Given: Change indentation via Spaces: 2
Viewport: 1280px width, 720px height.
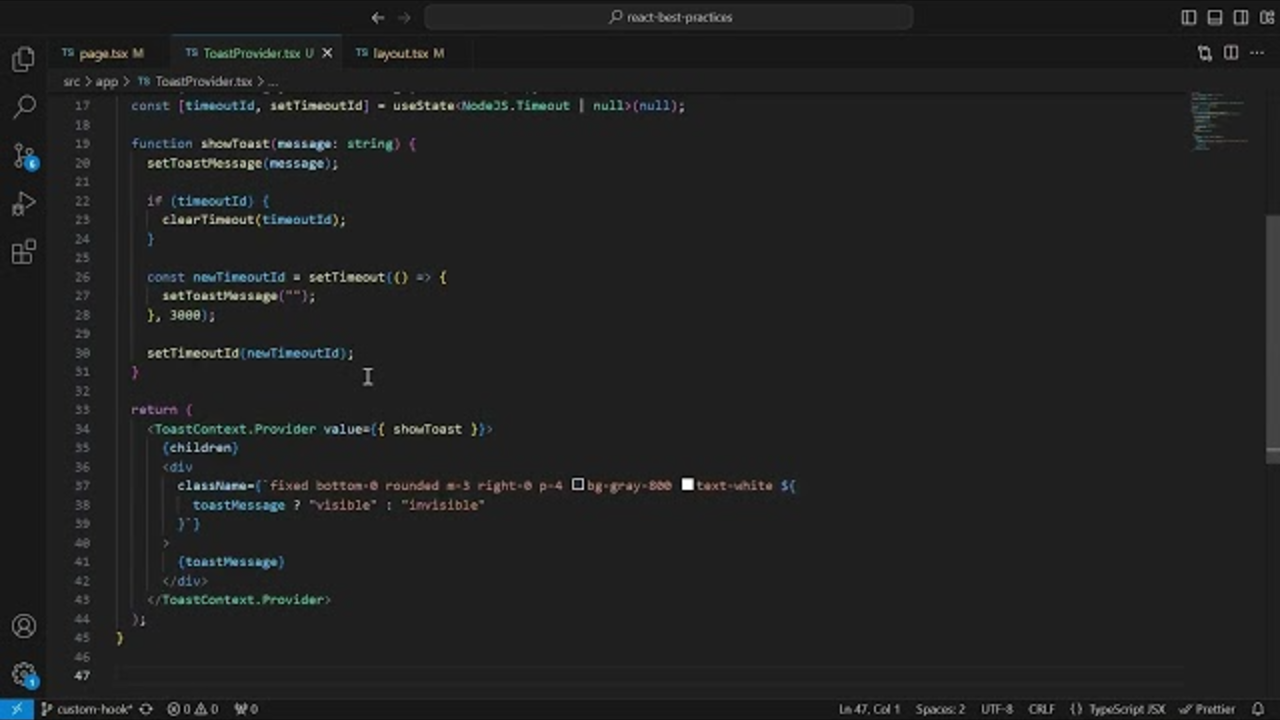Looking at the screenshot, I should click(940, 709).
